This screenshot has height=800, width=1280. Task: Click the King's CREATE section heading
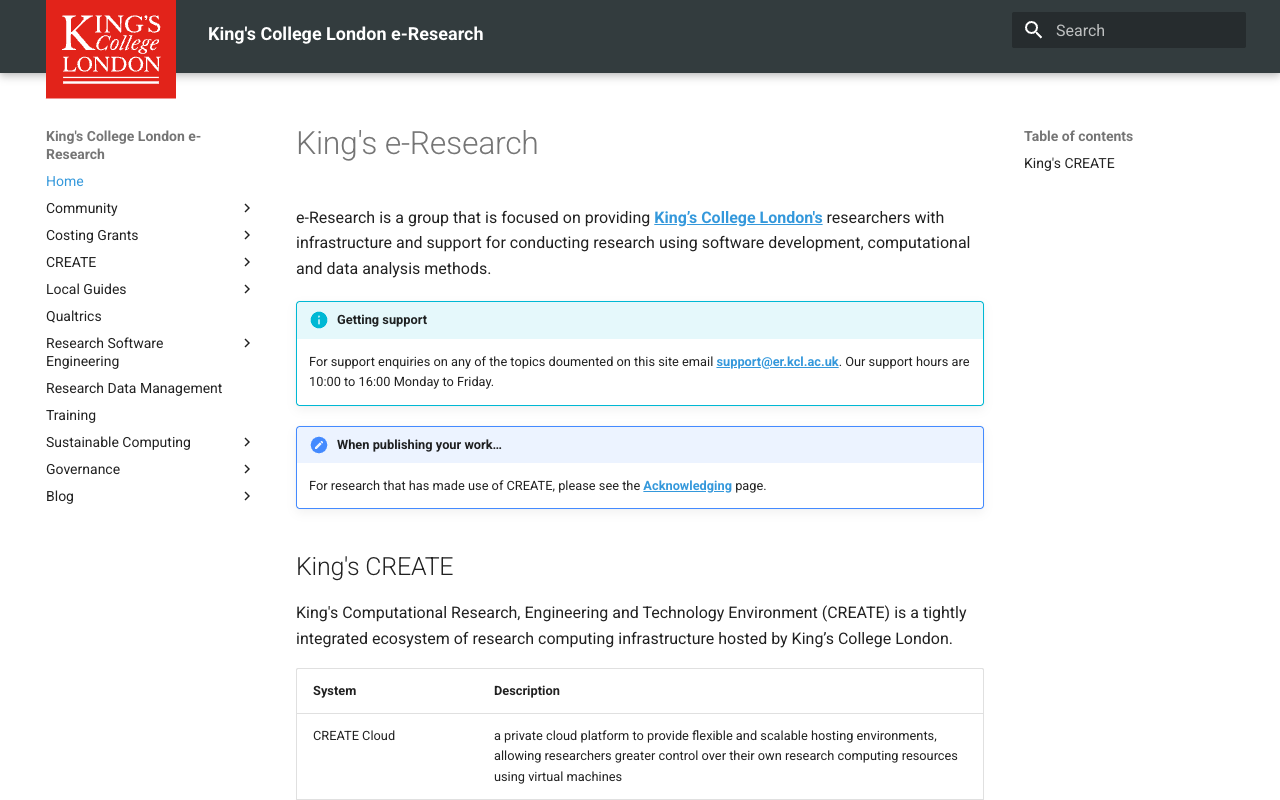coord(375,567)
